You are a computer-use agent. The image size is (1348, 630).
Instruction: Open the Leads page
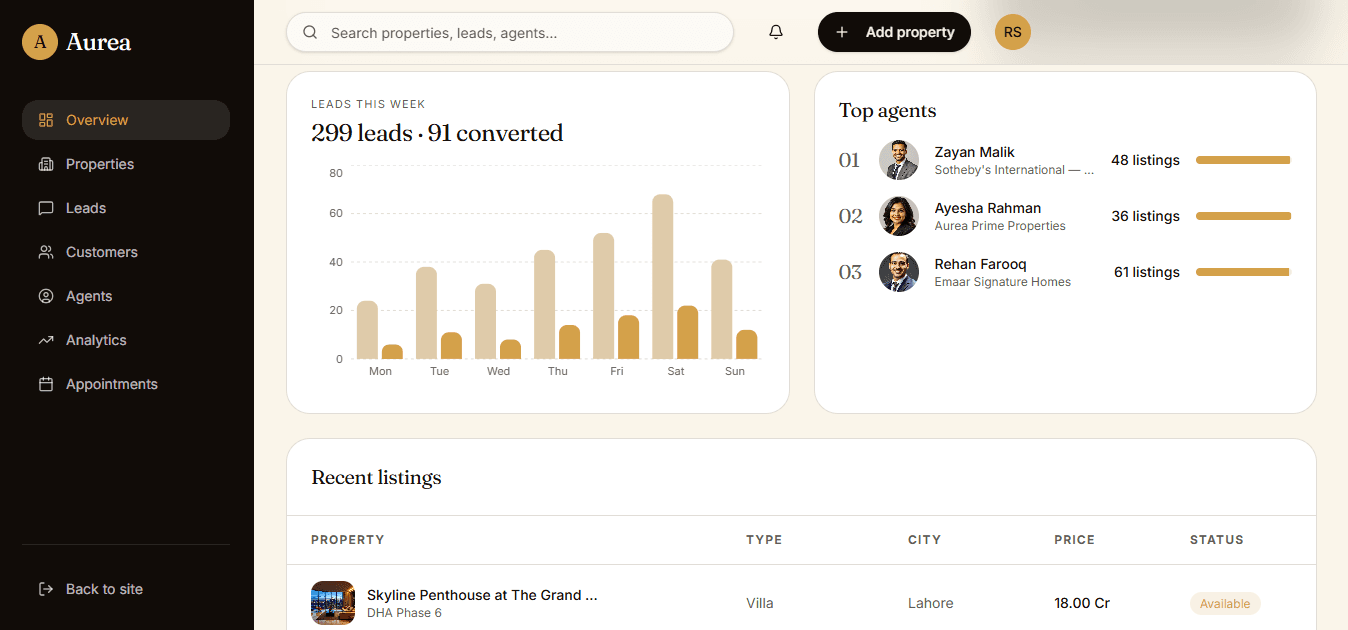point(126,208)
